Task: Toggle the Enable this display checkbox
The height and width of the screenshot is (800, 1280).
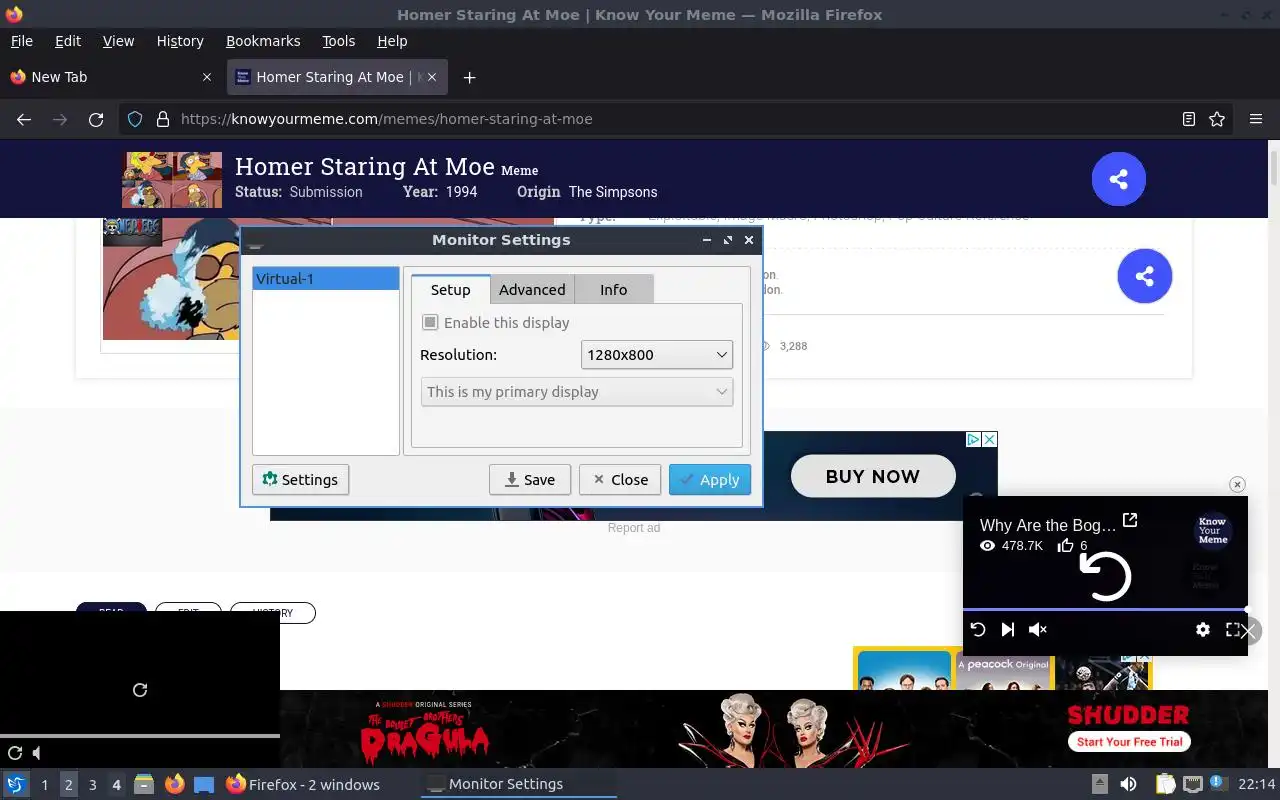Action: (x=430, y=322)
